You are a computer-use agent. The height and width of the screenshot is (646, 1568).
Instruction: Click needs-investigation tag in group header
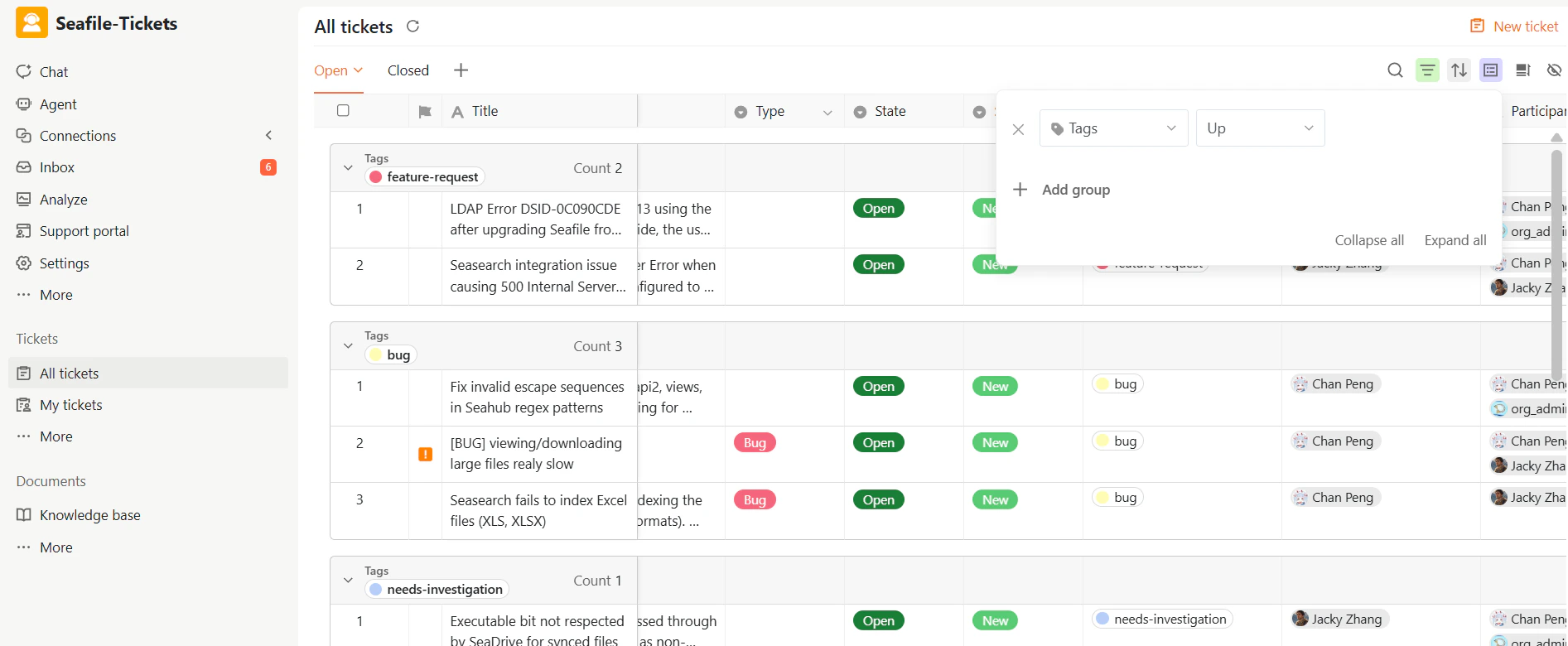coord(437,589)
